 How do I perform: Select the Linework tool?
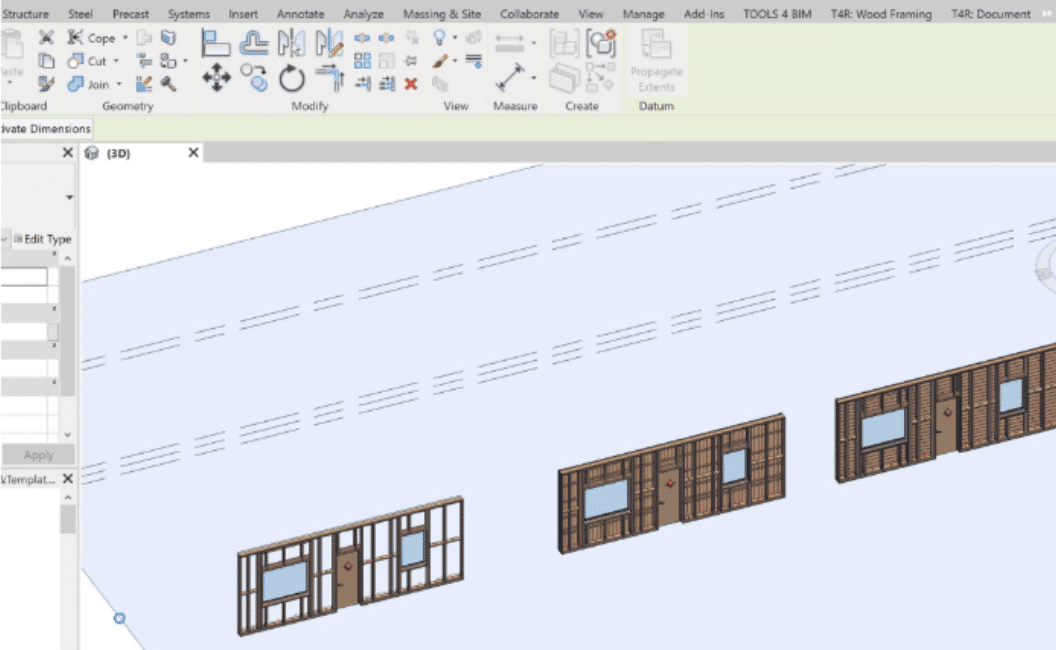[x=474, y=61]
